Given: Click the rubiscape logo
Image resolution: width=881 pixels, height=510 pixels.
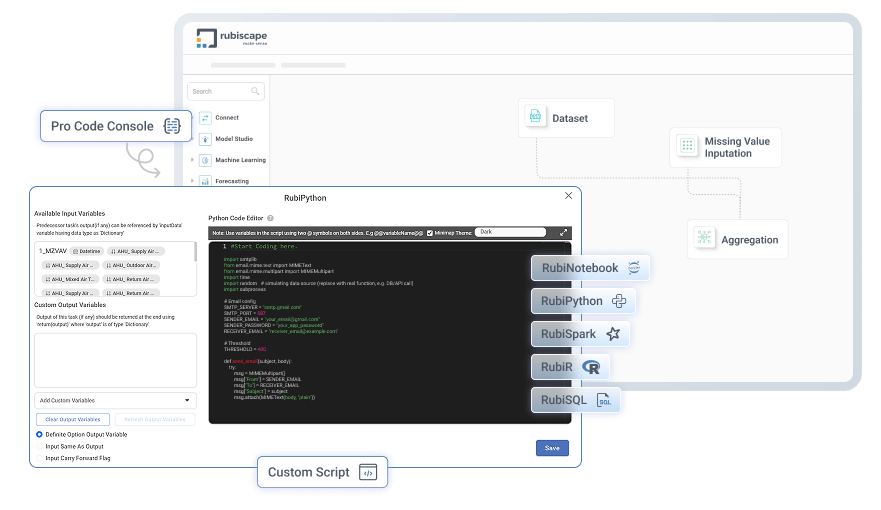Looking at the screenshot, I should click(231, 38).
